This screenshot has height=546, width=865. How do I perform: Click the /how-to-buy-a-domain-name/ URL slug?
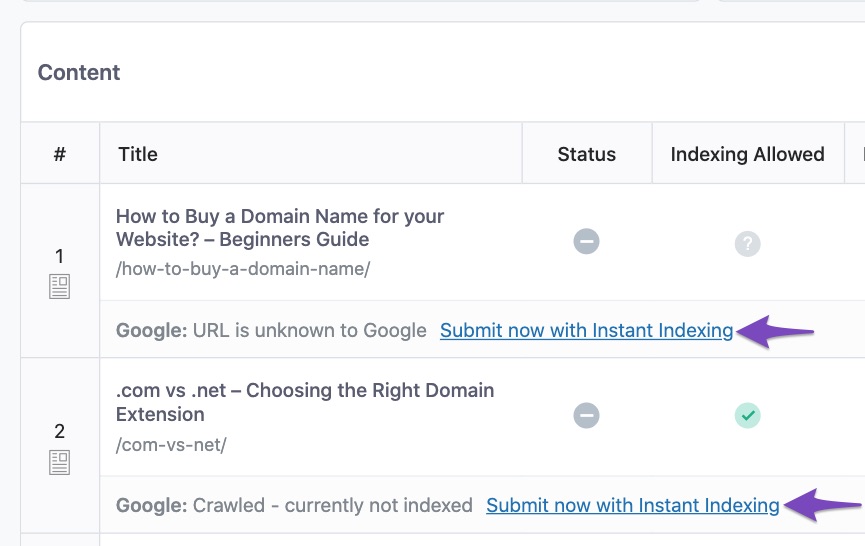pyautogui.click(x=243, y=269)
